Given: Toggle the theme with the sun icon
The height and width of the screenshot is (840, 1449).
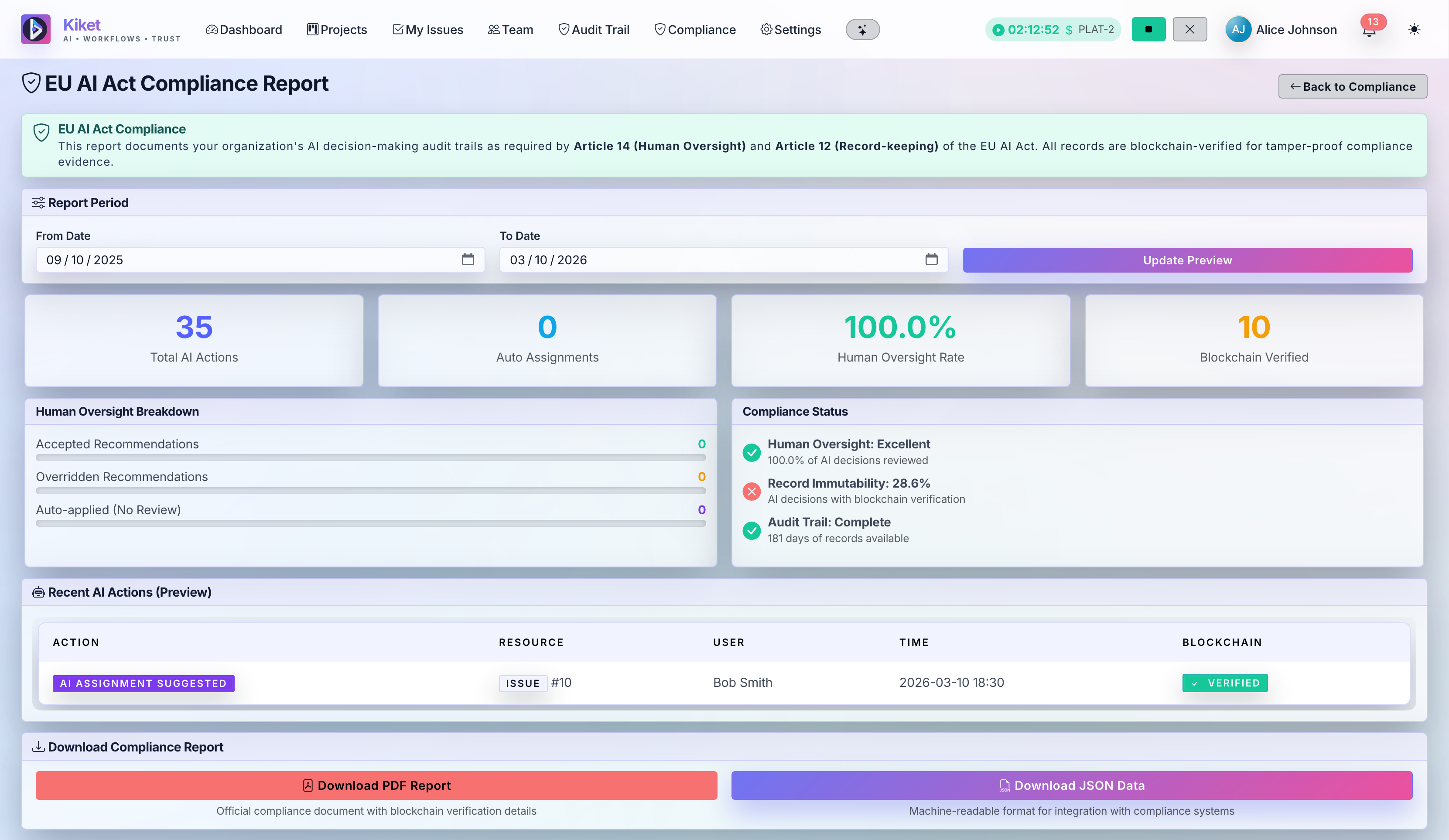Looking at the screenshot, I should (1414, 29).
